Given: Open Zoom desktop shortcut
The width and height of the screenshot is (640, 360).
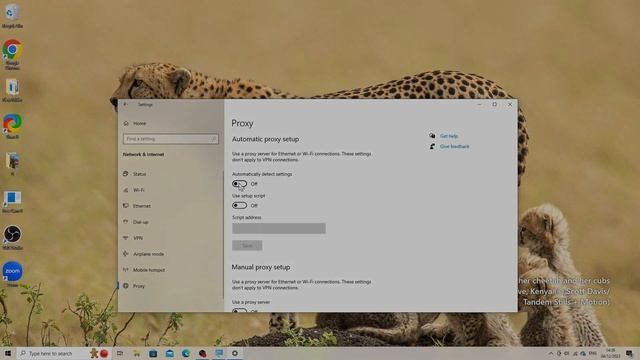Looking at the screenshot, I should pos(12,274).
